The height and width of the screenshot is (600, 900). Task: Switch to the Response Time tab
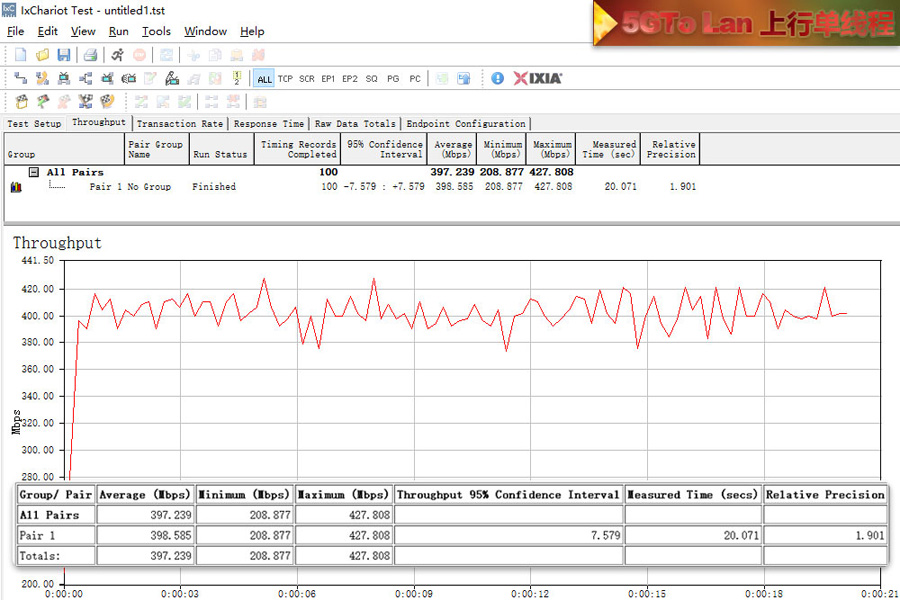(268, 124)
